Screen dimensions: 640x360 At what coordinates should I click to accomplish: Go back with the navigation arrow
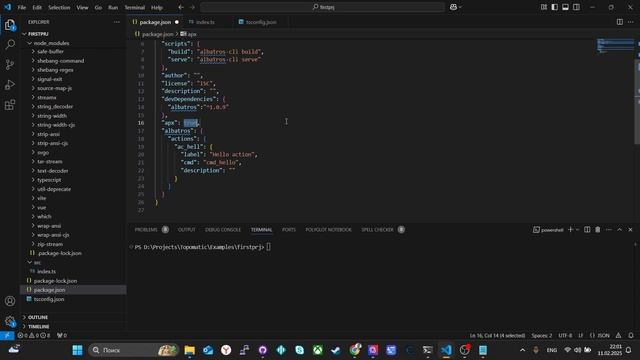[x=181, y=7]
